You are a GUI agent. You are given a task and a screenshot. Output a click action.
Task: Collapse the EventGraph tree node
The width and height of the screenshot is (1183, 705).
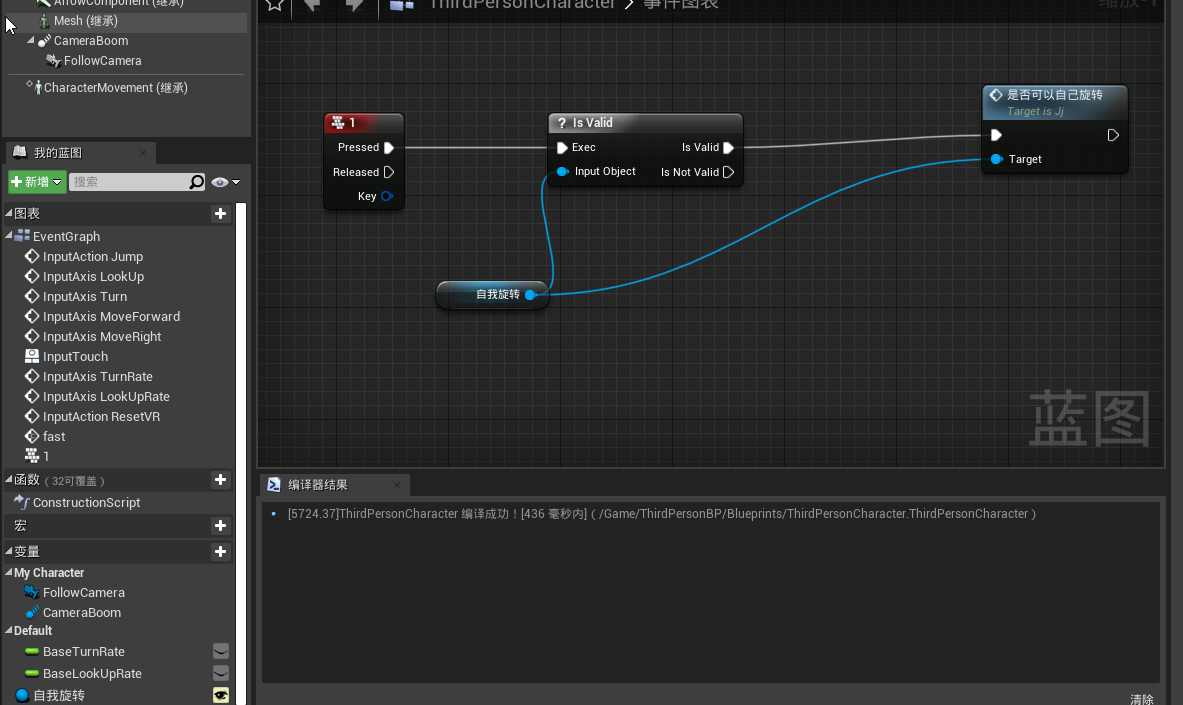point(9,236)
